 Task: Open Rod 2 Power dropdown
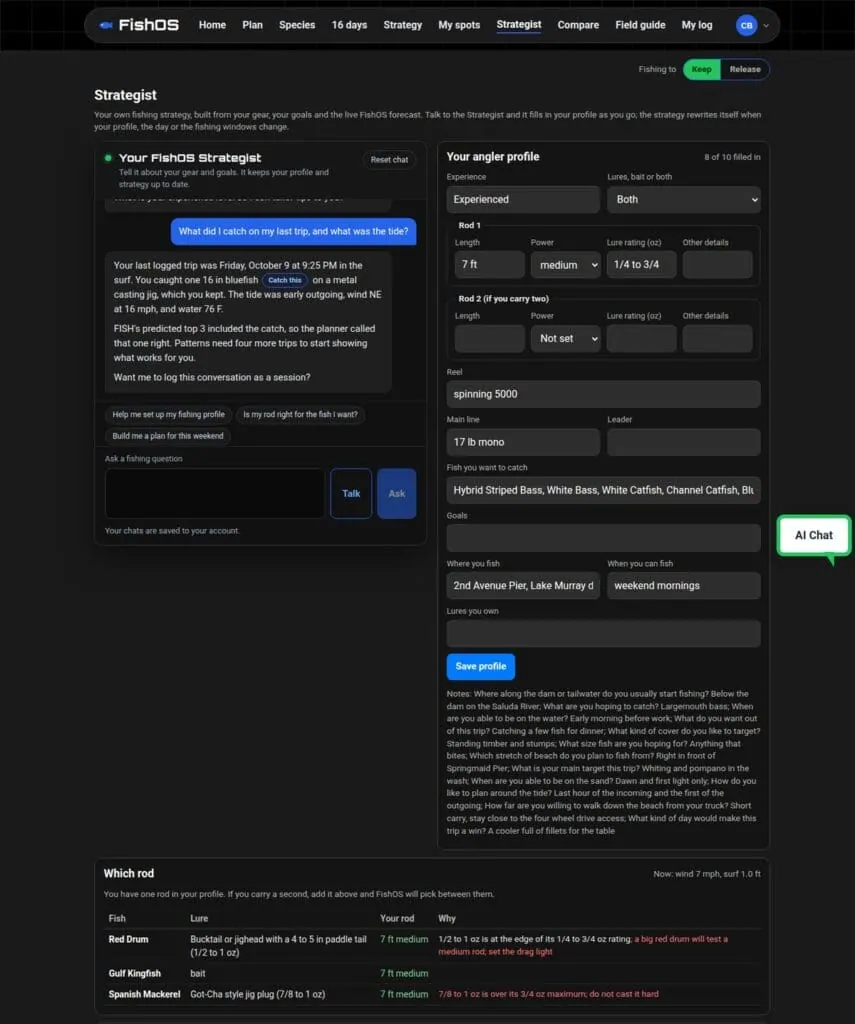pyautogui.click(x=566, y=338)
